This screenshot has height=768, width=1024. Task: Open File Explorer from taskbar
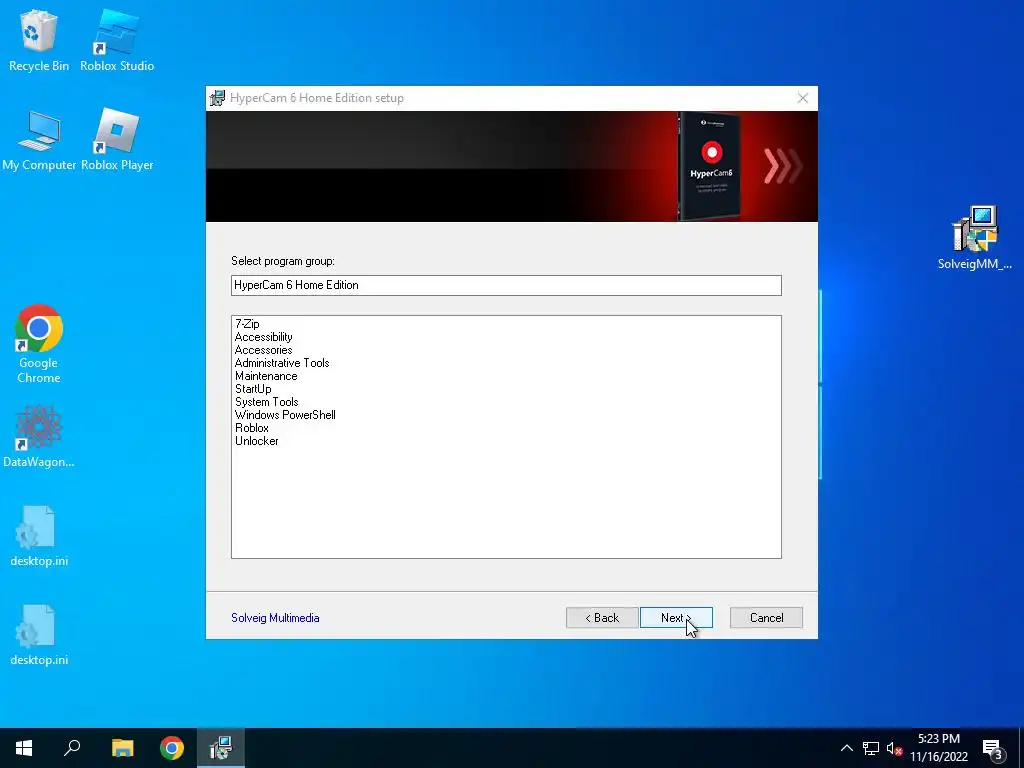(122, 748)
